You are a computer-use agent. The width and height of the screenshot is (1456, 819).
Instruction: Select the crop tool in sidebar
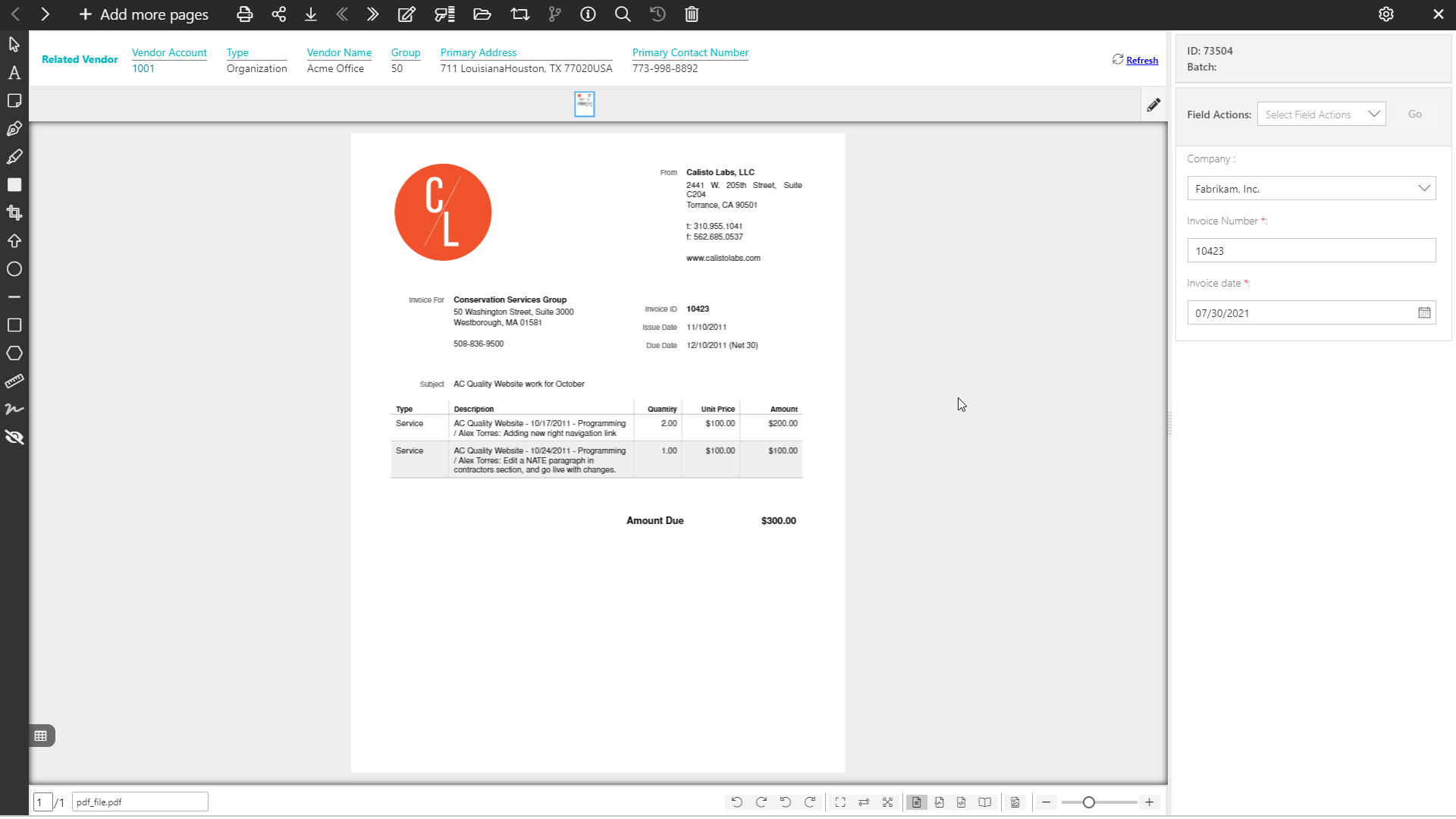coord(14,213)
